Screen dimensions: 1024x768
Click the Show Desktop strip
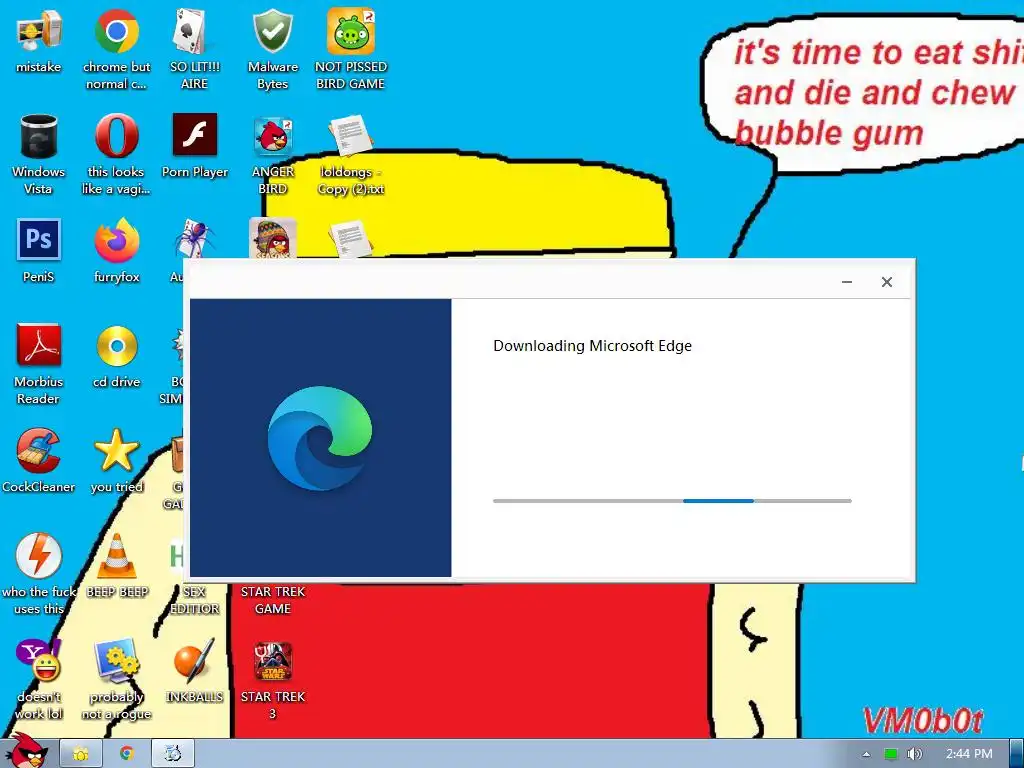[x=1017, y=754]
